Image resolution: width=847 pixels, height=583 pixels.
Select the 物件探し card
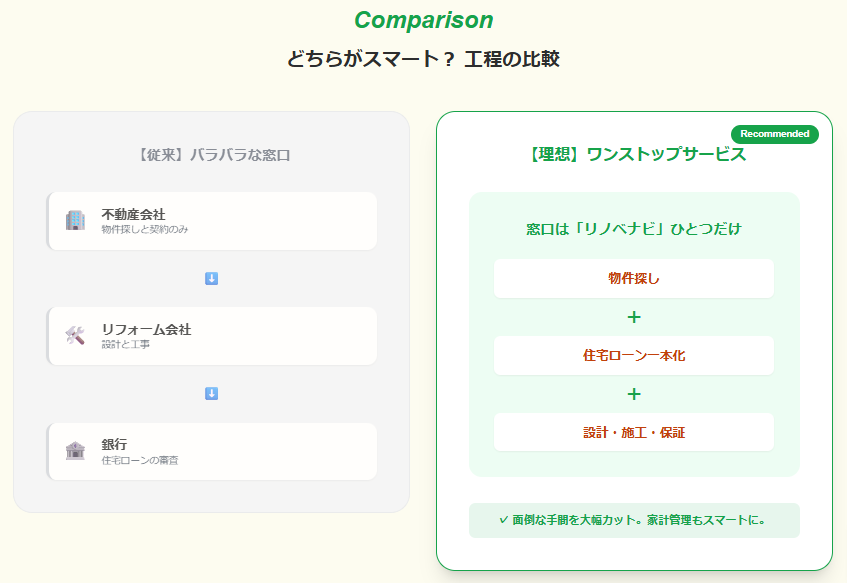634,279
